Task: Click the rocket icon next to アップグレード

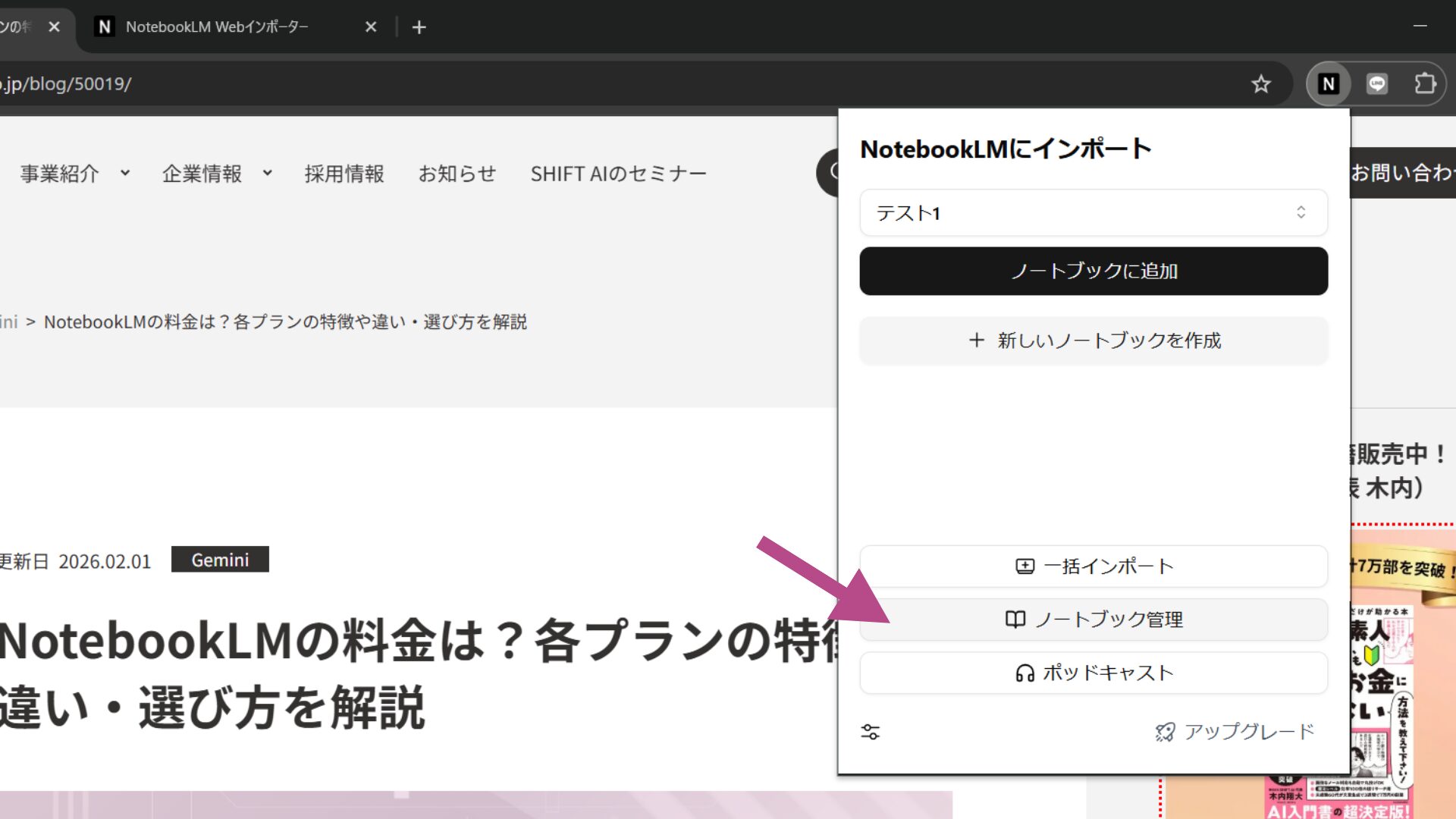Action: pos(1164,731)
